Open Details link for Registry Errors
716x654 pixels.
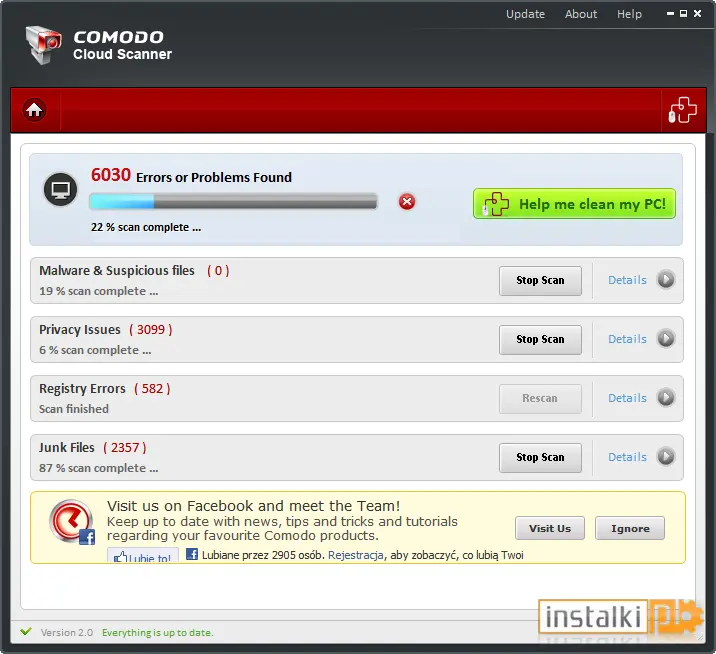coord(627,398)
